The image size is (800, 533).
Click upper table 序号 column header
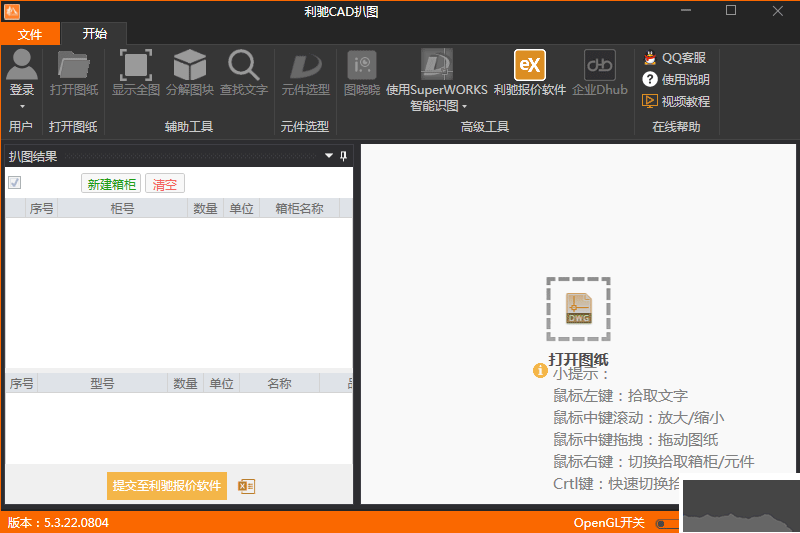pos(41,208)
